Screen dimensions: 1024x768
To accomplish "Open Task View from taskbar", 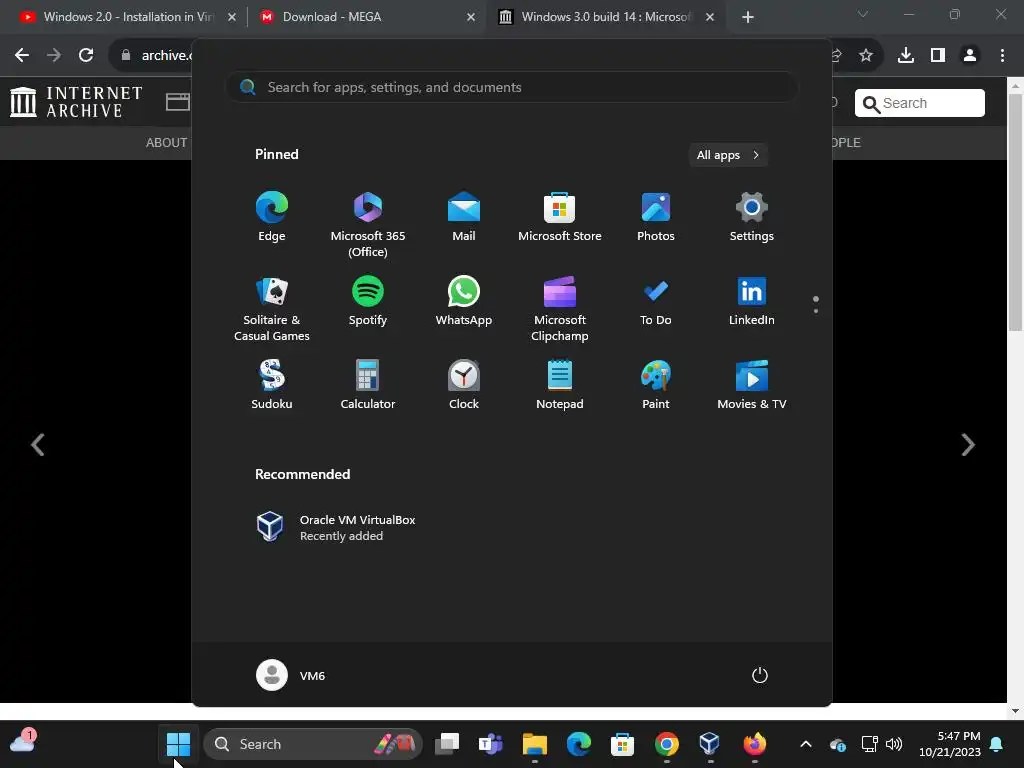I will point(447,744).
